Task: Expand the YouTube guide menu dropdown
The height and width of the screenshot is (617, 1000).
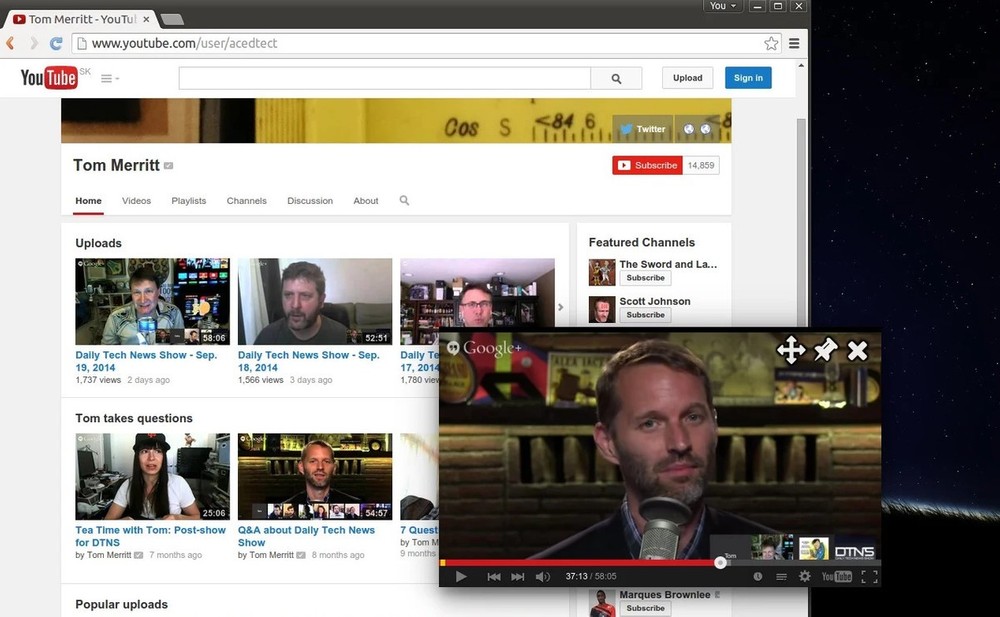Action: tap(110, 78)
